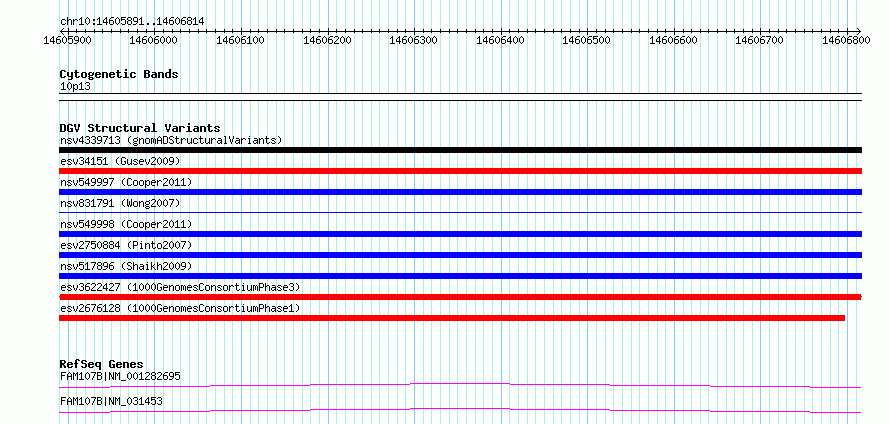Click the blue esv2750884 variant bar
The image size is (890, 424).
coord(460,255)
